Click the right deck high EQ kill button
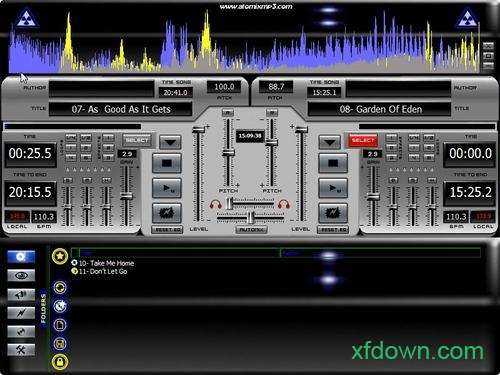Image resolution: width=500 pixels, height=375 pixels. click(432, 180)
